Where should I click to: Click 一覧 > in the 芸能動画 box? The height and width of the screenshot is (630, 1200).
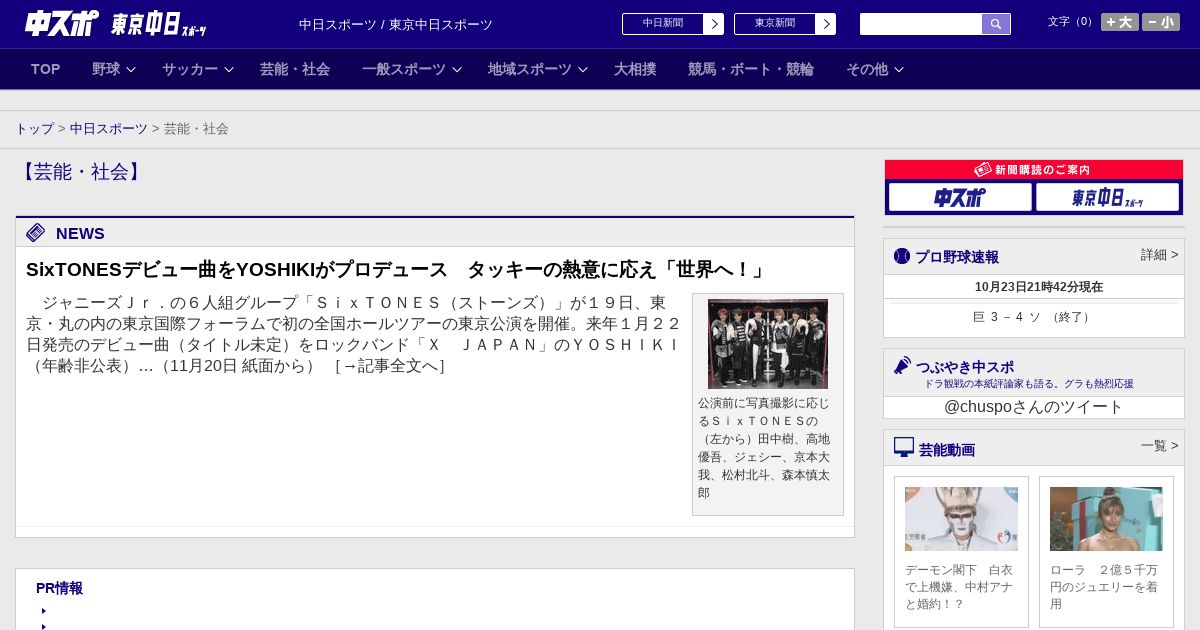tap(1160, 446)
